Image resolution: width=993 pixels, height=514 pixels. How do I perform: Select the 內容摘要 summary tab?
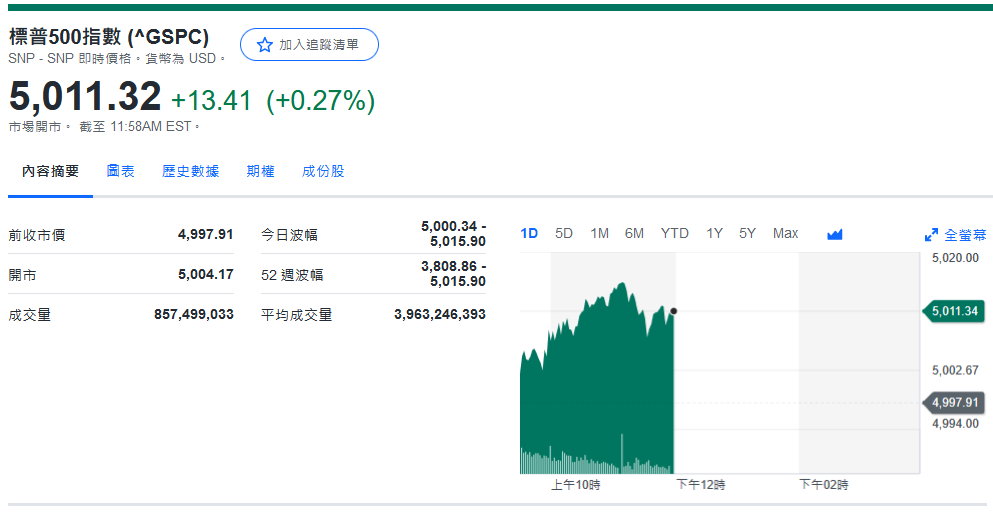coord(50,171)
